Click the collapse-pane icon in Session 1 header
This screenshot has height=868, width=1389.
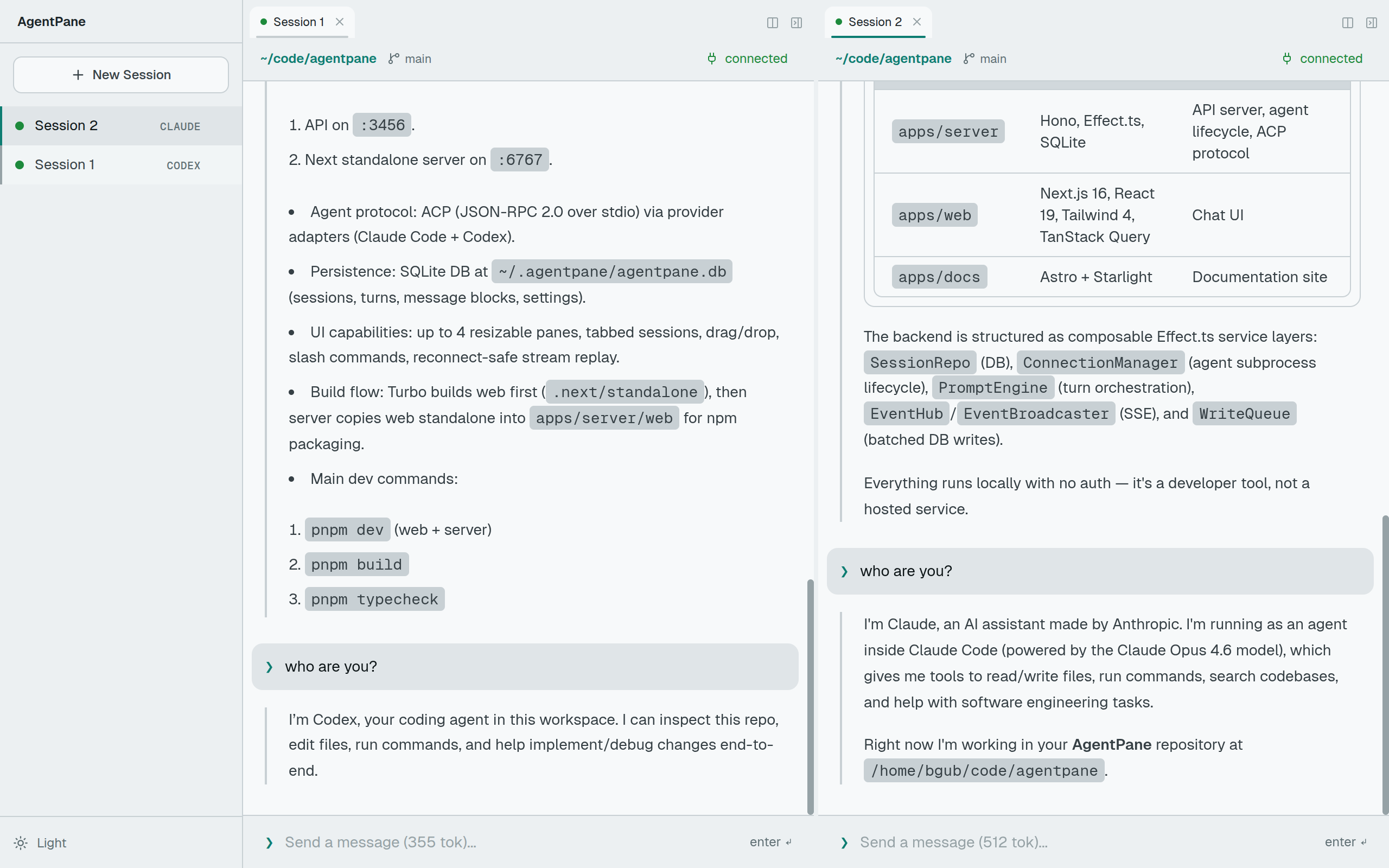[797, 22]
